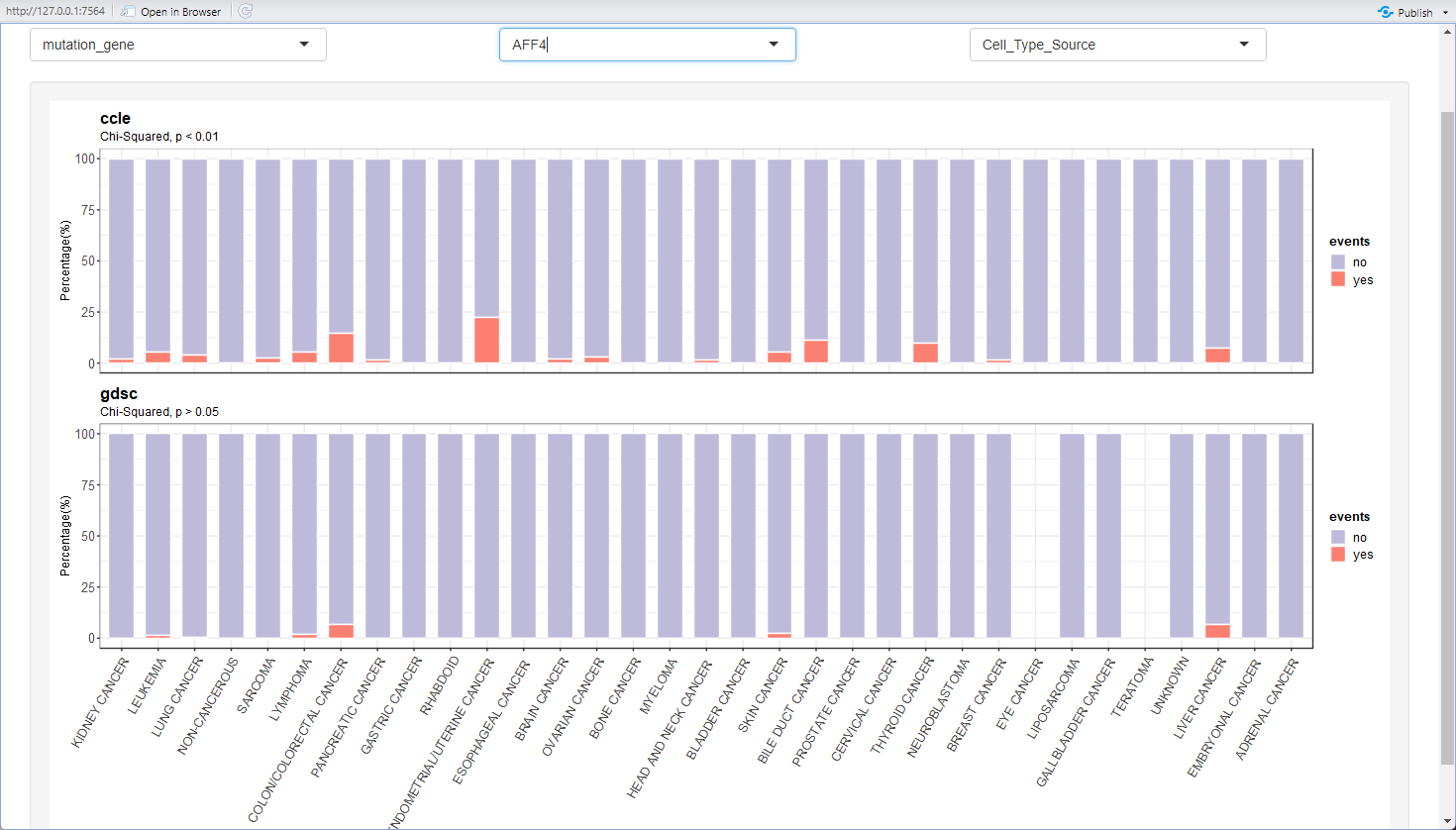Click the 'events' legend title in gdsc chart
This screenshot has width=1456, height=830.
(x=1349, y=517)
